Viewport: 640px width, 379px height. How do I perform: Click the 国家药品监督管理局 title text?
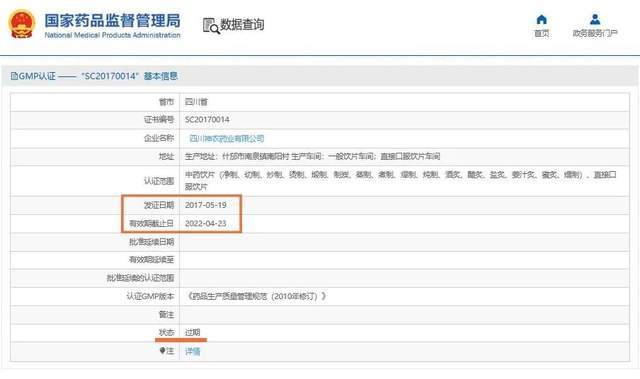click(x=112, y=20)
